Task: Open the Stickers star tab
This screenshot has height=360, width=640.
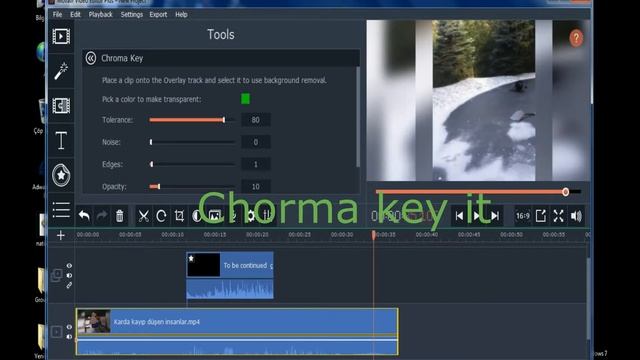Action: [61, 175]
